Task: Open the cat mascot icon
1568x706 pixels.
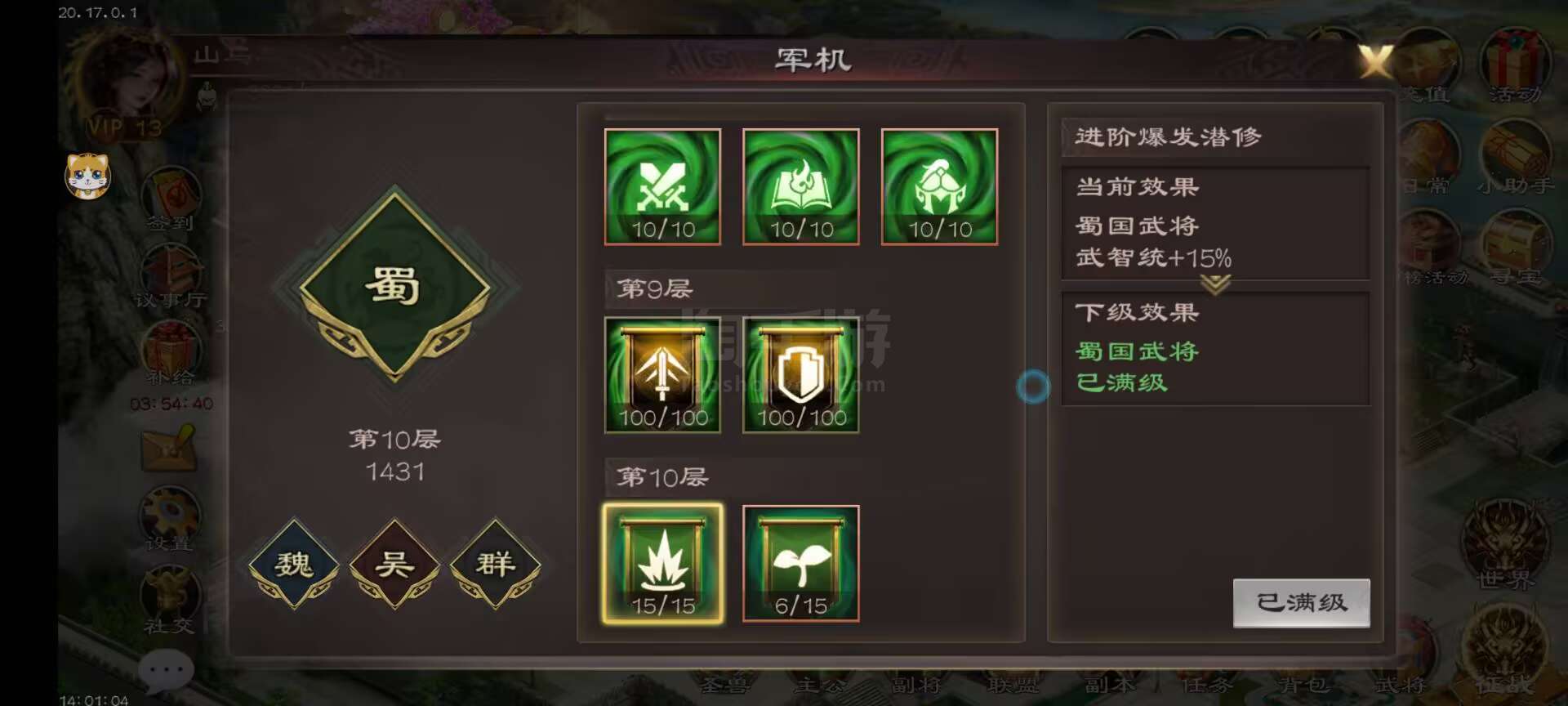Action: pos(87,176)
